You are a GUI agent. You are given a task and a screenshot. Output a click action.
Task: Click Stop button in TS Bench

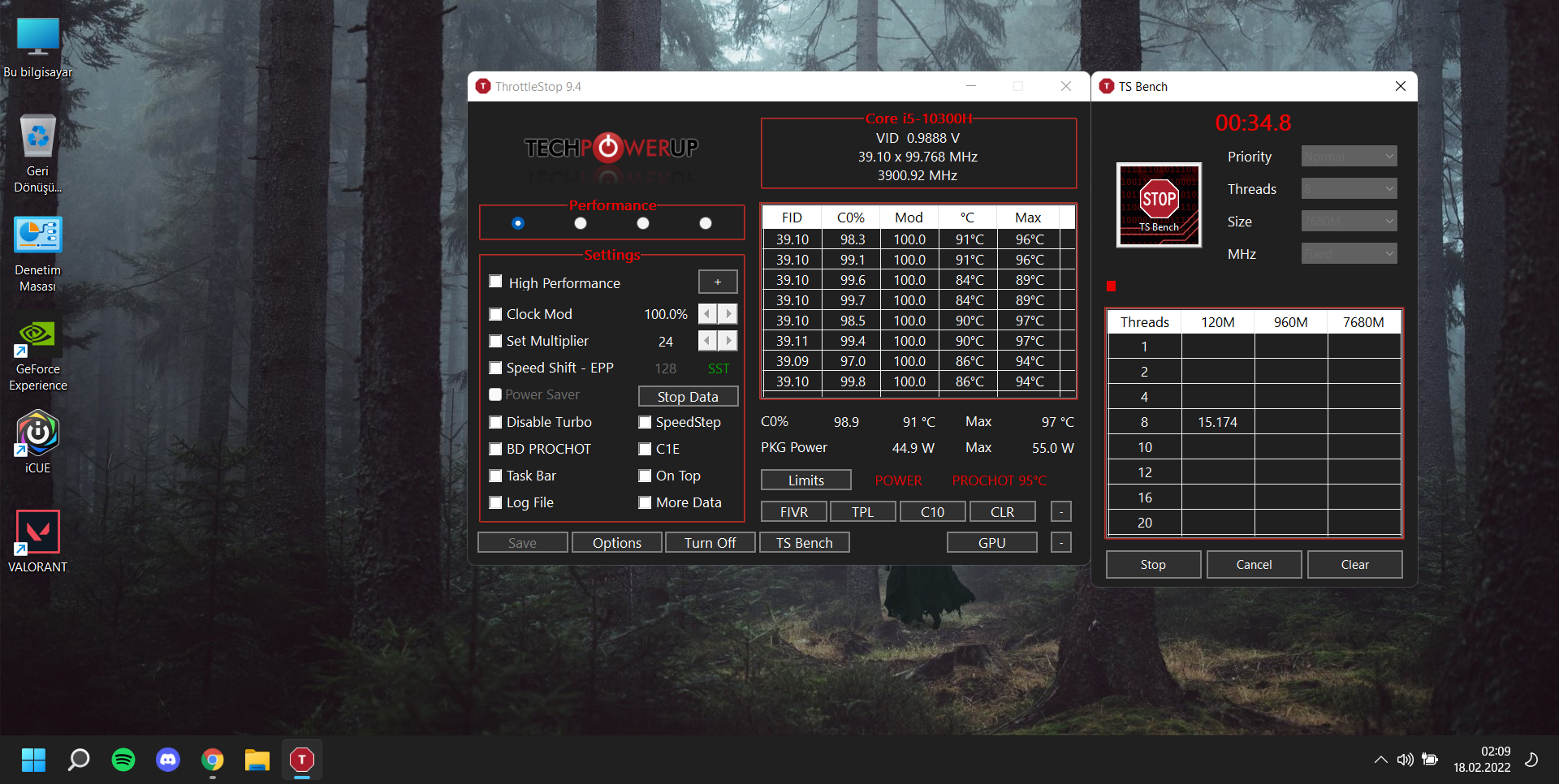pos(1153,564)
